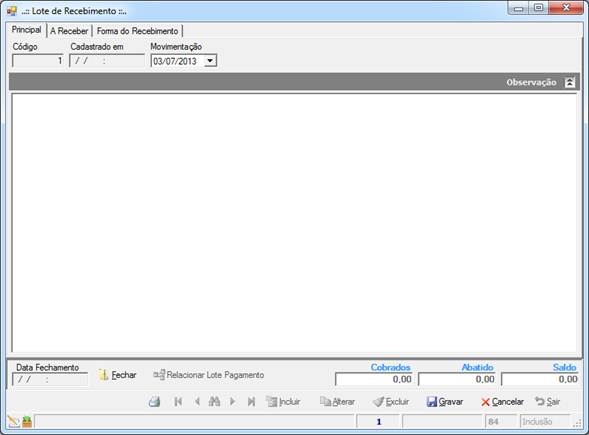Click the Data Fechamento field
Screen dimensions: 589x435
point(50,379)
